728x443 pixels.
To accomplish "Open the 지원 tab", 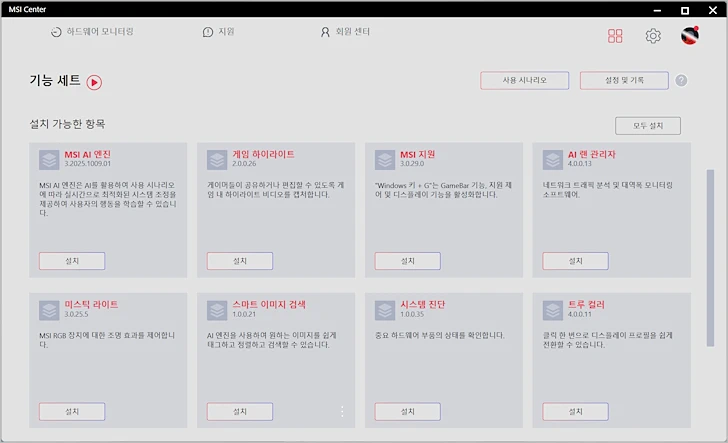I will pyautogui.click(x=219, y=32).
